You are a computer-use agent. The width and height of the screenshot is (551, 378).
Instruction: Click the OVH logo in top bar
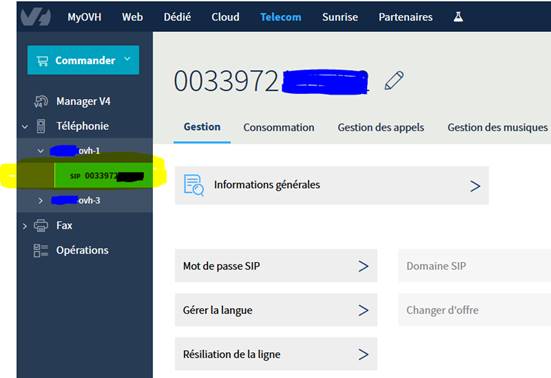tap(36, 17)
